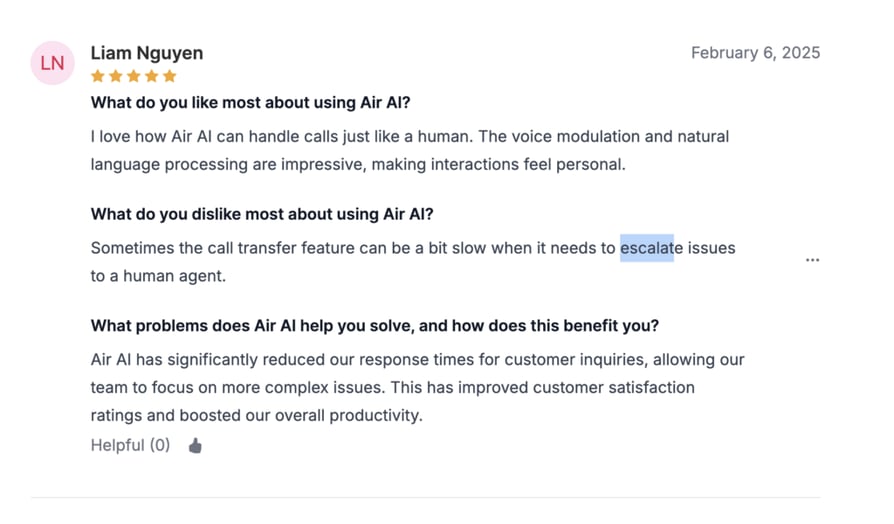Click the Liam Nguyen reviewer name
894x524 pixels.
coord(147,53)
